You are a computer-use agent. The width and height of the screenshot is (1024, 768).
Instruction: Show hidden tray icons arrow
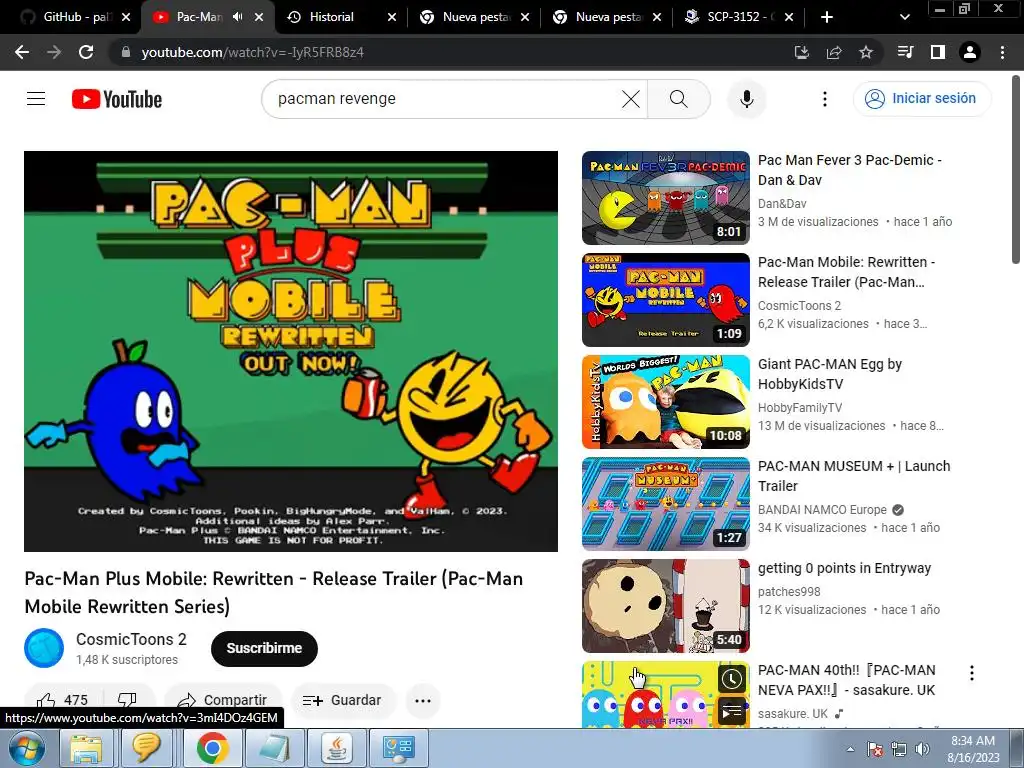[x=850, y=750]
